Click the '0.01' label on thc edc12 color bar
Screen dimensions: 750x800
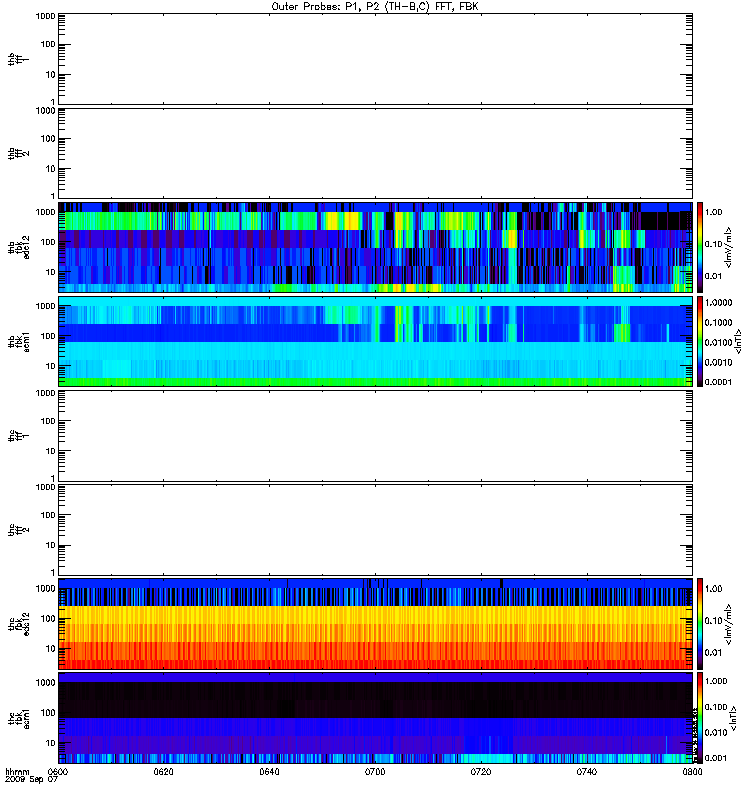tap(714, 653)
